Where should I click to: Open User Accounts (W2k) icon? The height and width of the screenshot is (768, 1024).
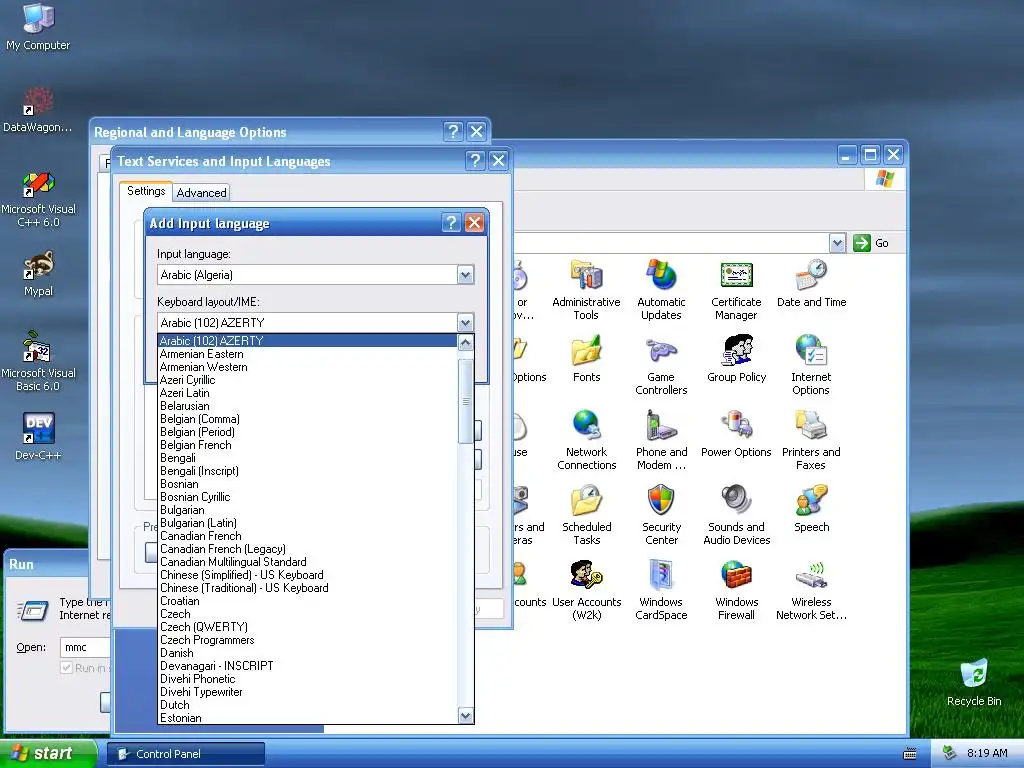[586, 590]
